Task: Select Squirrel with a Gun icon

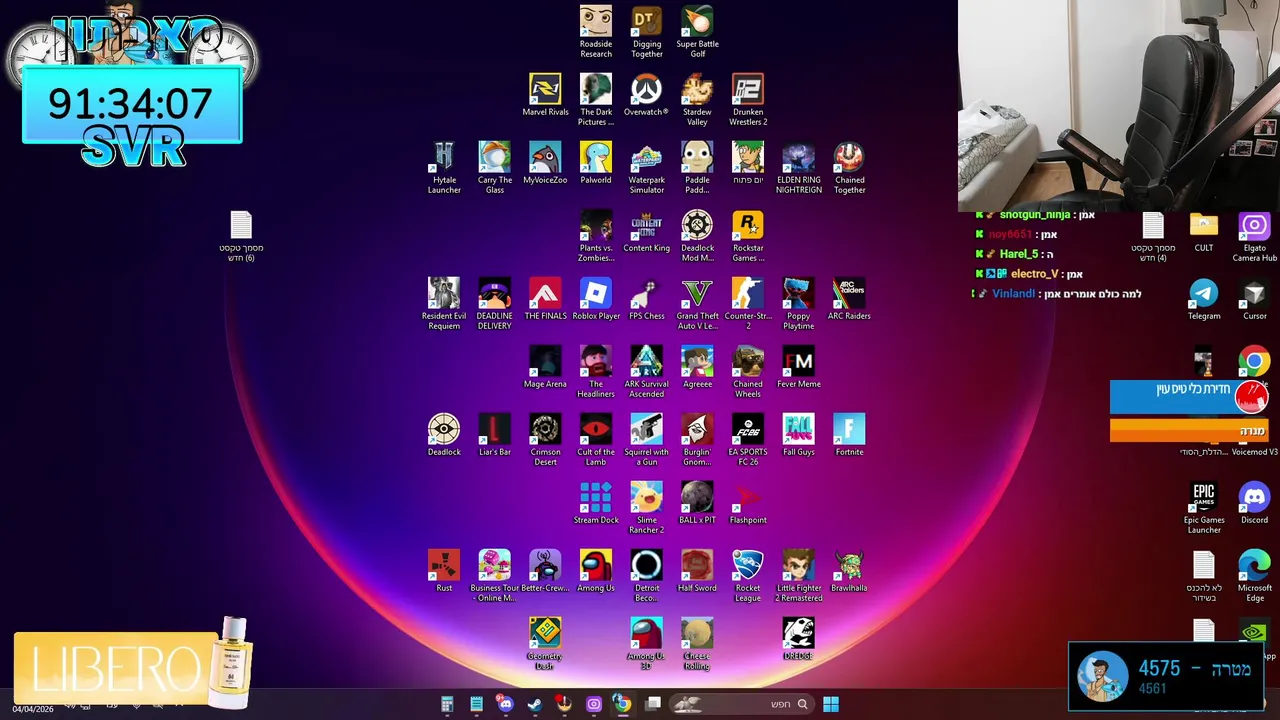Action: (647, 440)
